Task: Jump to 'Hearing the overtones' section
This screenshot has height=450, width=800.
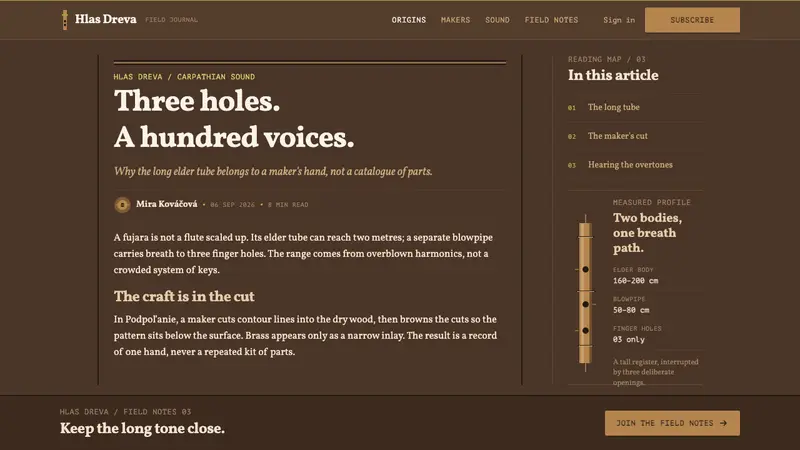Action: [x=630, y=165]
